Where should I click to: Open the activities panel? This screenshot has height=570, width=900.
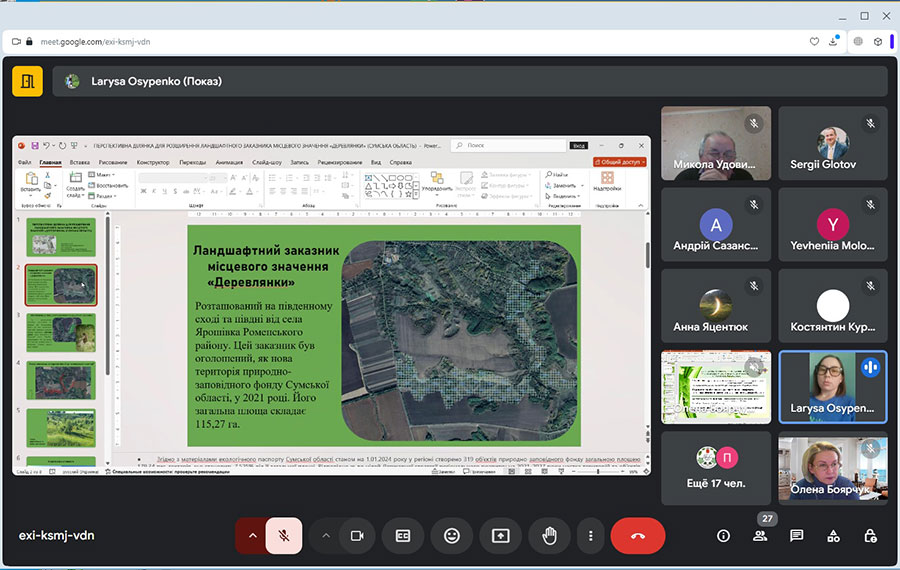click(x=833, y=535)
